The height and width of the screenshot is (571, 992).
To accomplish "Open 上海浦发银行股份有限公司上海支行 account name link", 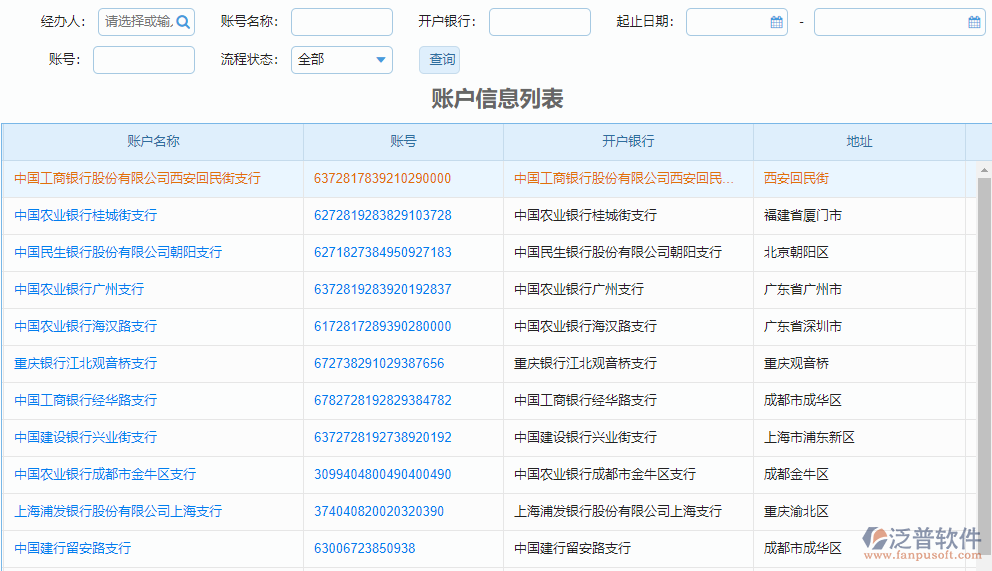I will coord(118,511).
